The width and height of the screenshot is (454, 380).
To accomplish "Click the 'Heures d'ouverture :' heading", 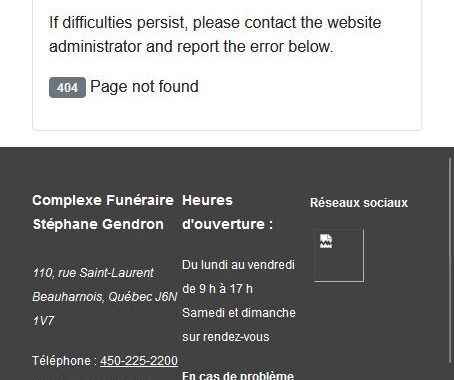I will pos(227,212).
